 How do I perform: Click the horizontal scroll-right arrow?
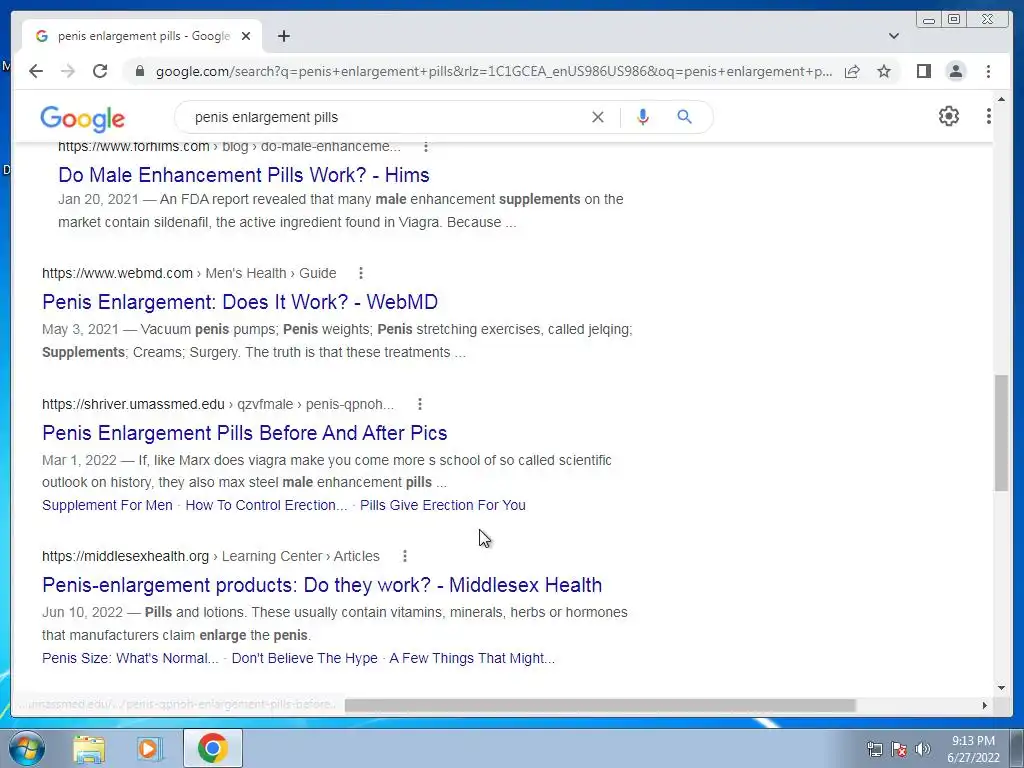pyautogui.click(x=985, y=705)
